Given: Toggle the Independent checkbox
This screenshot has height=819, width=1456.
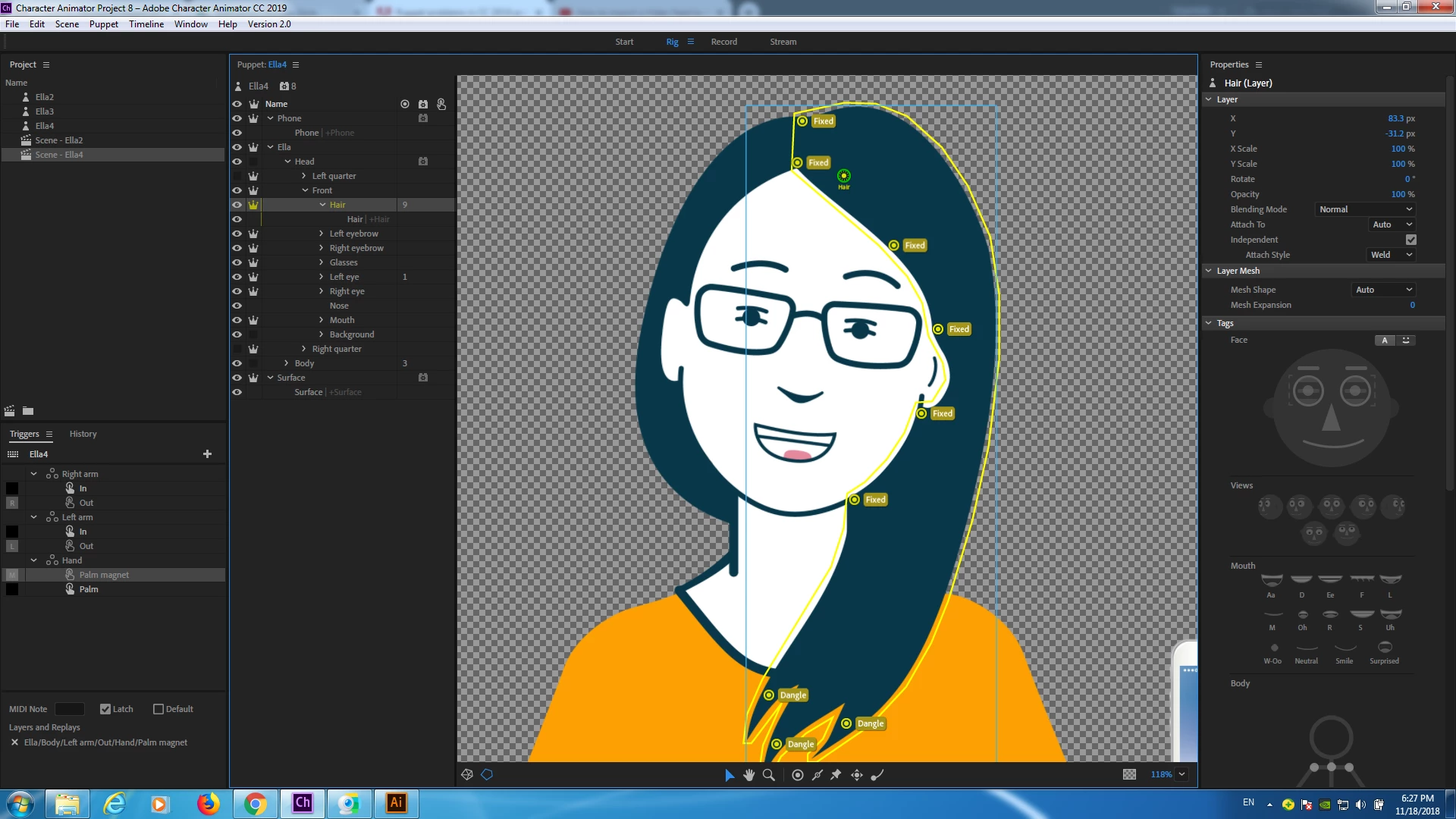Looking at the screenshot, I should (1410, 240).
